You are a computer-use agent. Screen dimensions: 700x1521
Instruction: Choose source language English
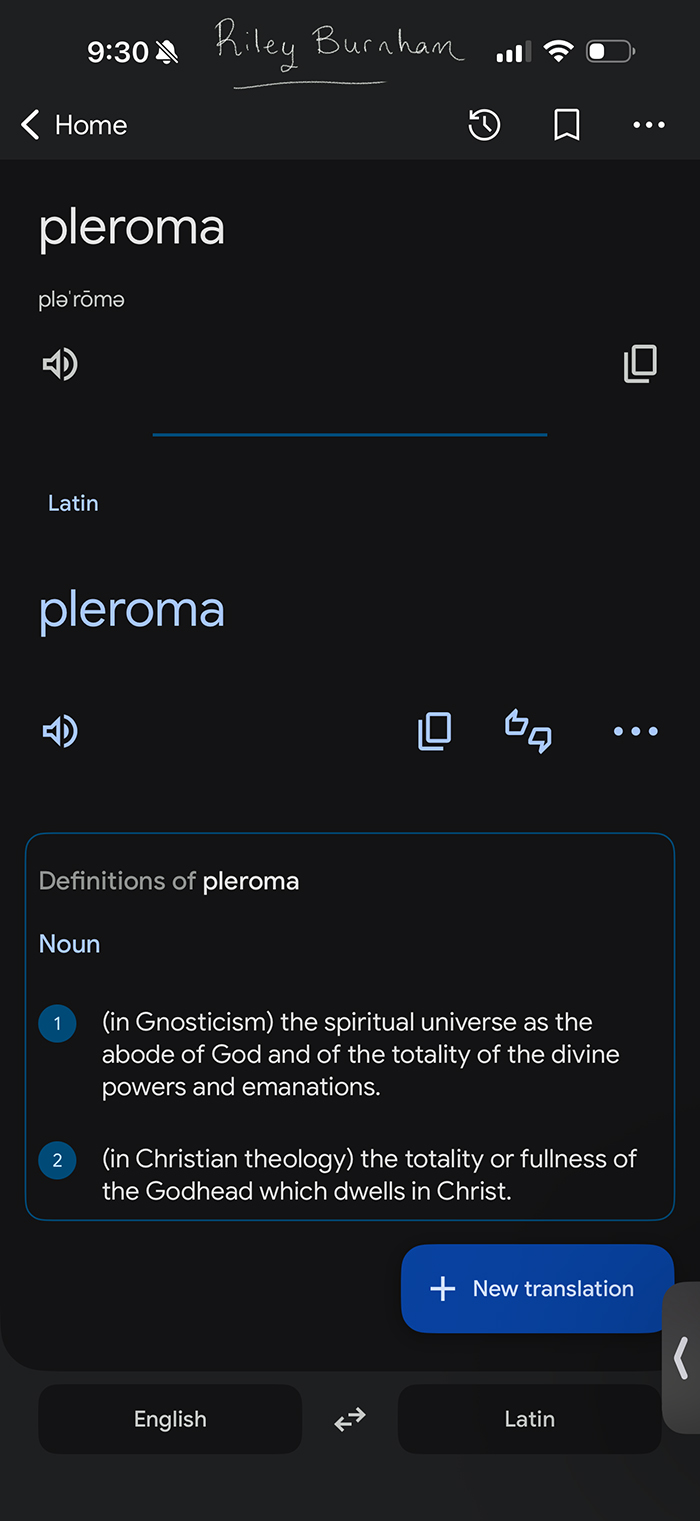pyautogui.click(x=170, y=1419)
